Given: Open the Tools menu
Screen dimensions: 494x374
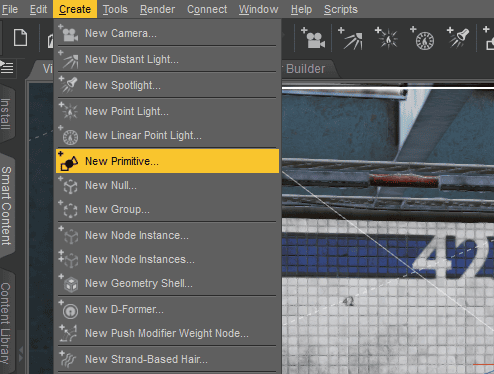Looking at the screenshot, I should tap(115, 9).
